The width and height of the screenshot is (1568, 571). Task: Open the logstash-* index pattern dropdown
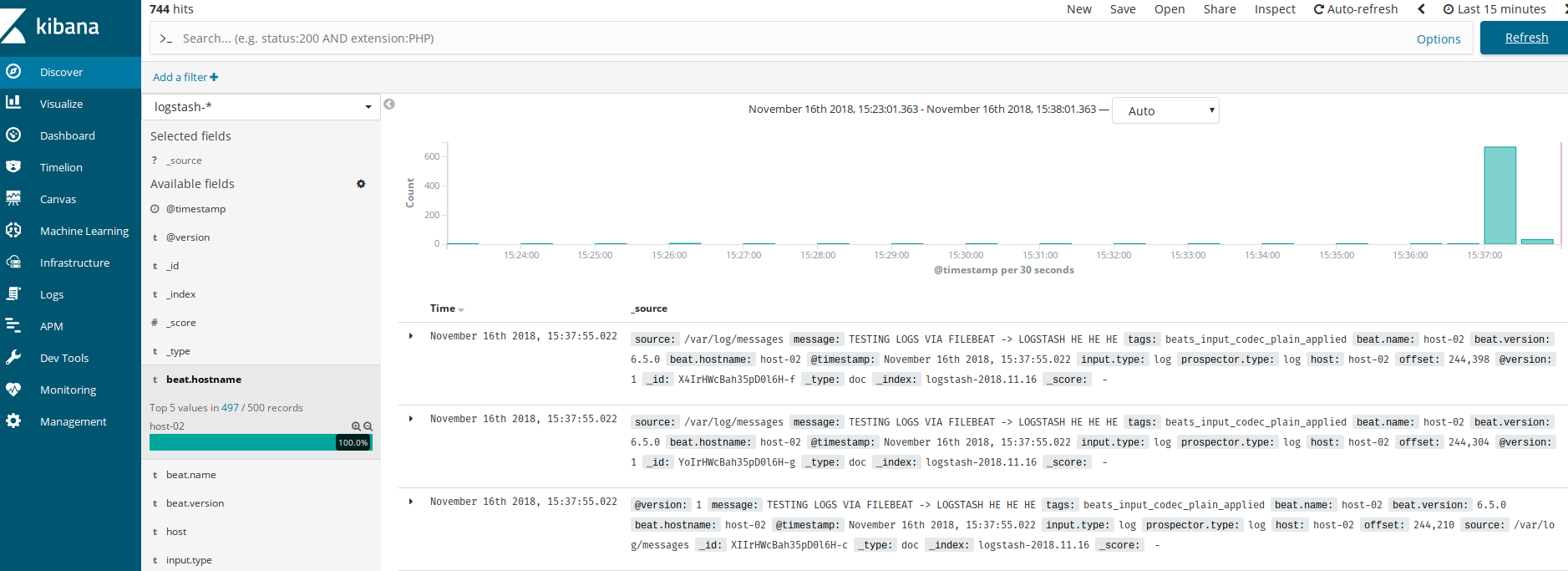261,107
